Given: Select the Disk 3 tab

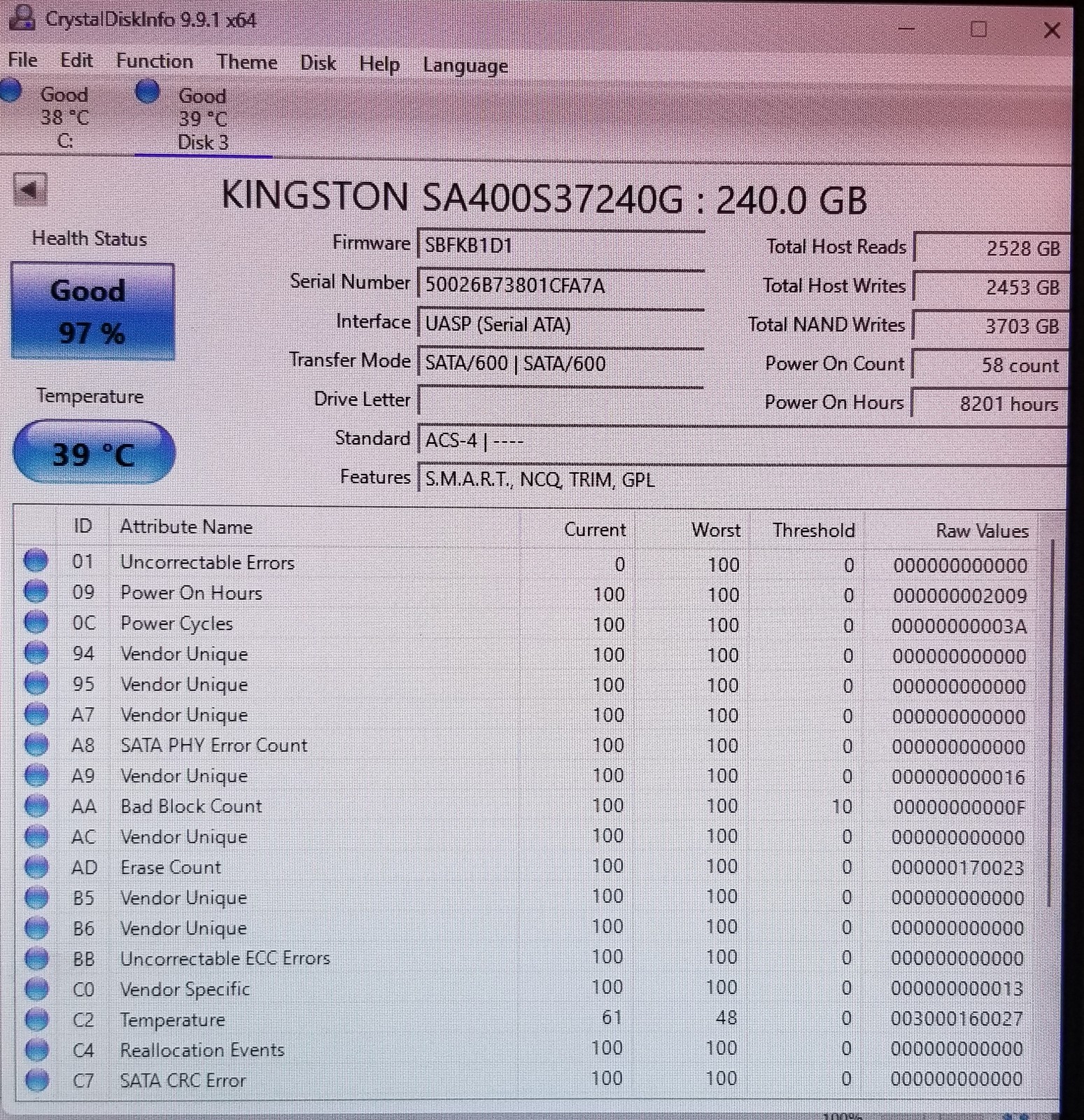Looking at the screenshot, I should [203, 119].
